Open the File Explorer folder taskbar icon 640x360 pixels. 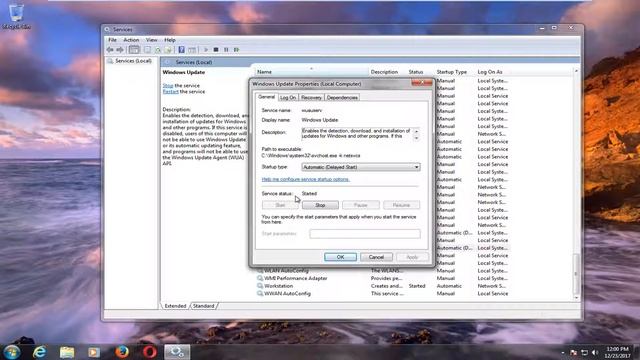tap(67, 352)
